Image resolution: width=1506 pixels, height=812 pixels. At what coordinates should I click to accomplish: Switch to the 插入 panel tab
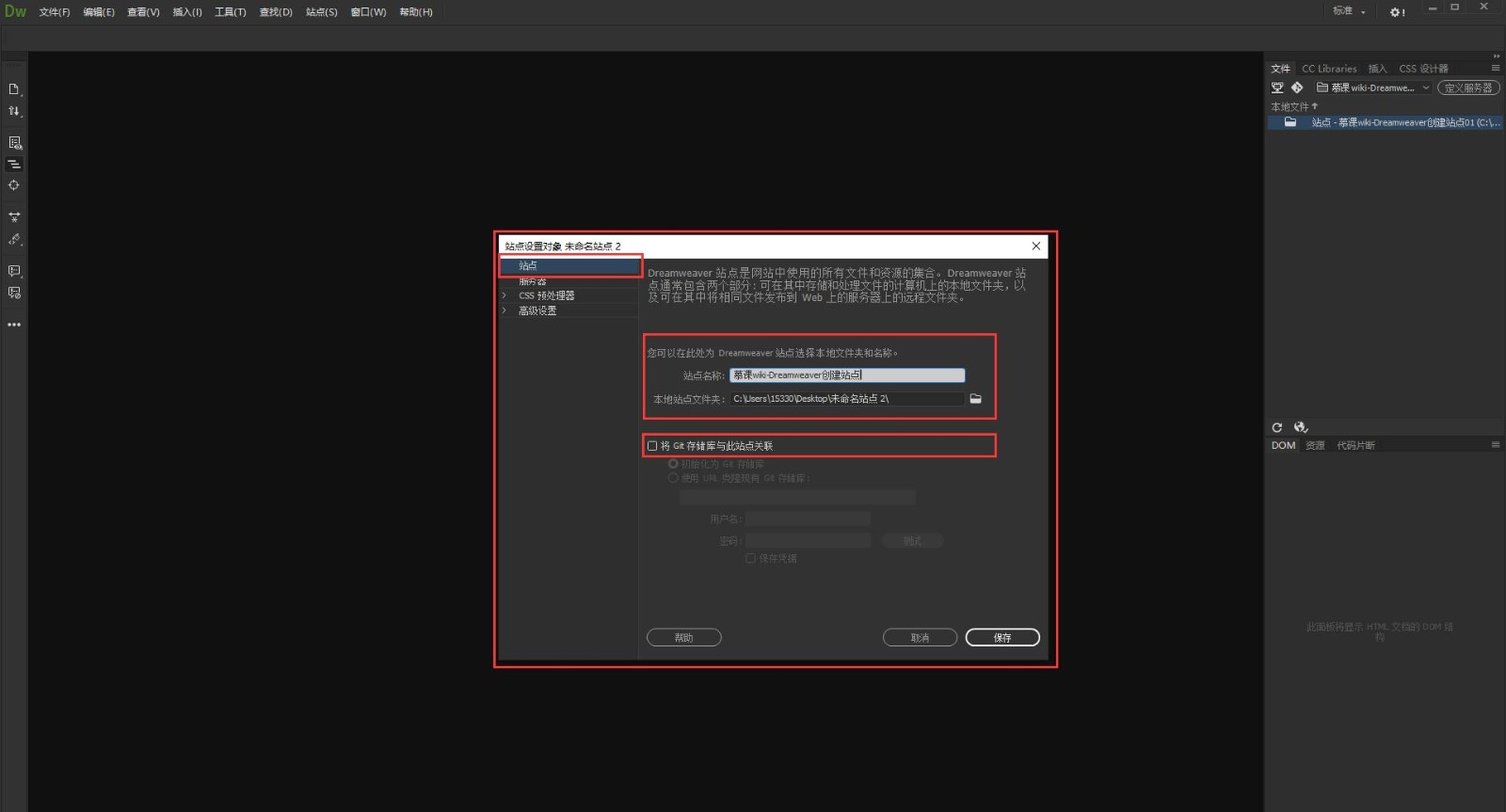pos(1378,69)
